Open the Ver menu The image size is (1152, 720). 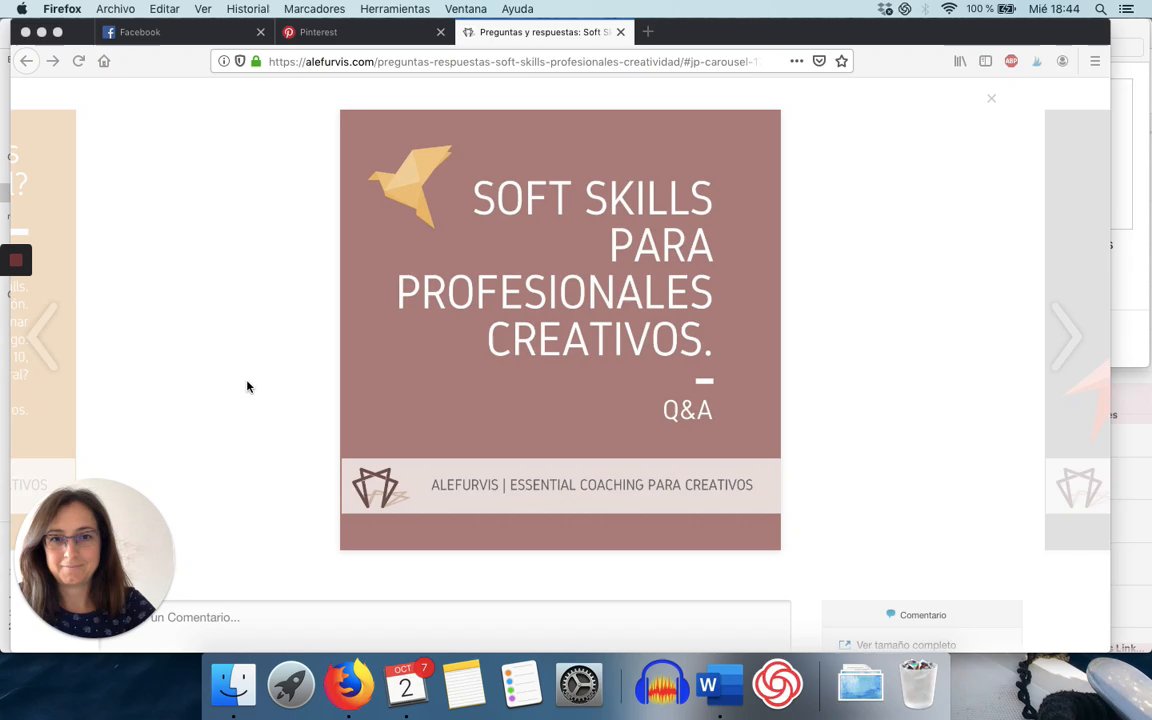click(203, 9)
